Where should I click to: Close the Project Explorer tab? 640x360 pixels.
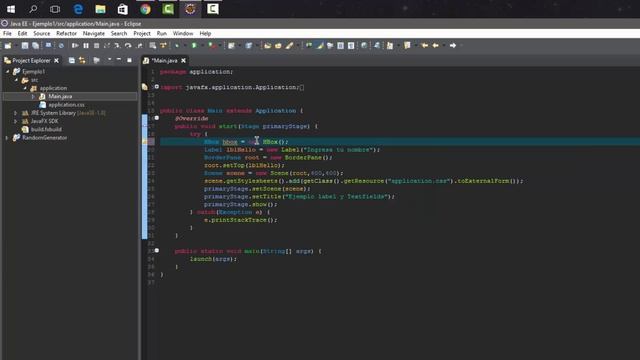[x=56, y=60]
